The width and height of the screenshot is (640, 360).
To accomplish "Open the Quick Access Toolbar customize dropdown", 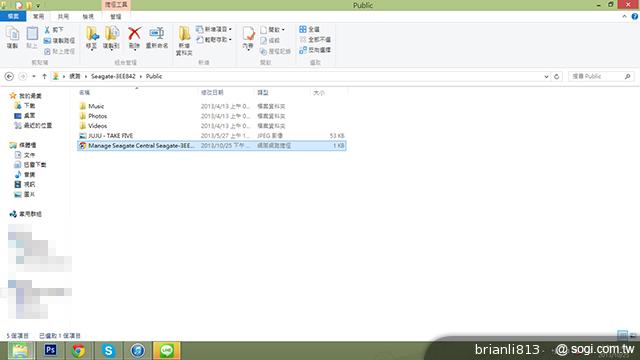I will 38,6.
